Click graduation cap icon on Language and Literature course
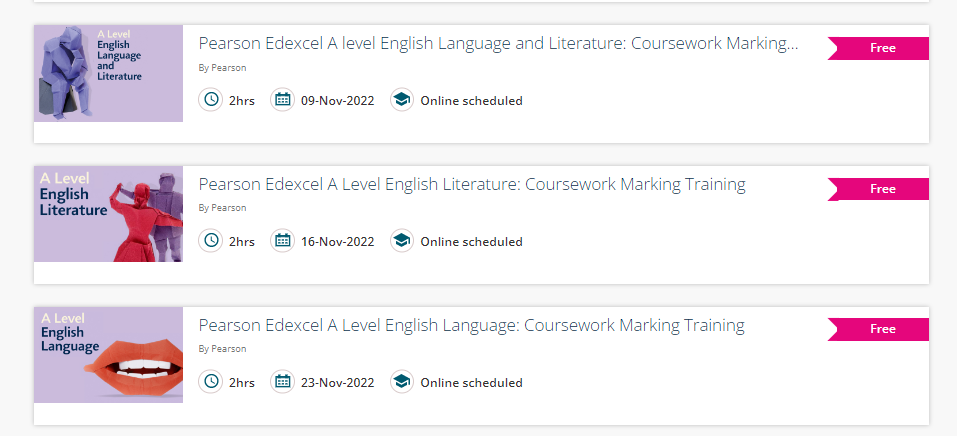 click(x=401, y=100)
